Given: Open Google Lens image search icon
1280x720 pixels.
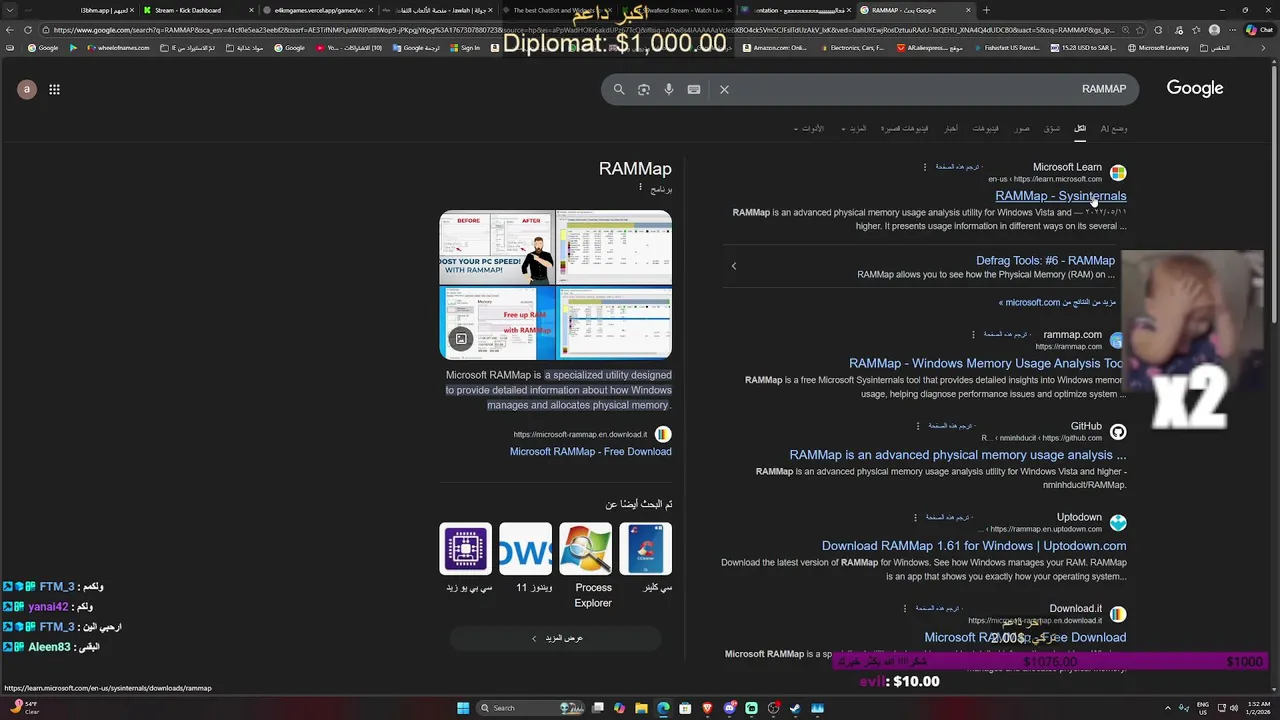Looking at the screenshot, I should click(x=644, y=89).
